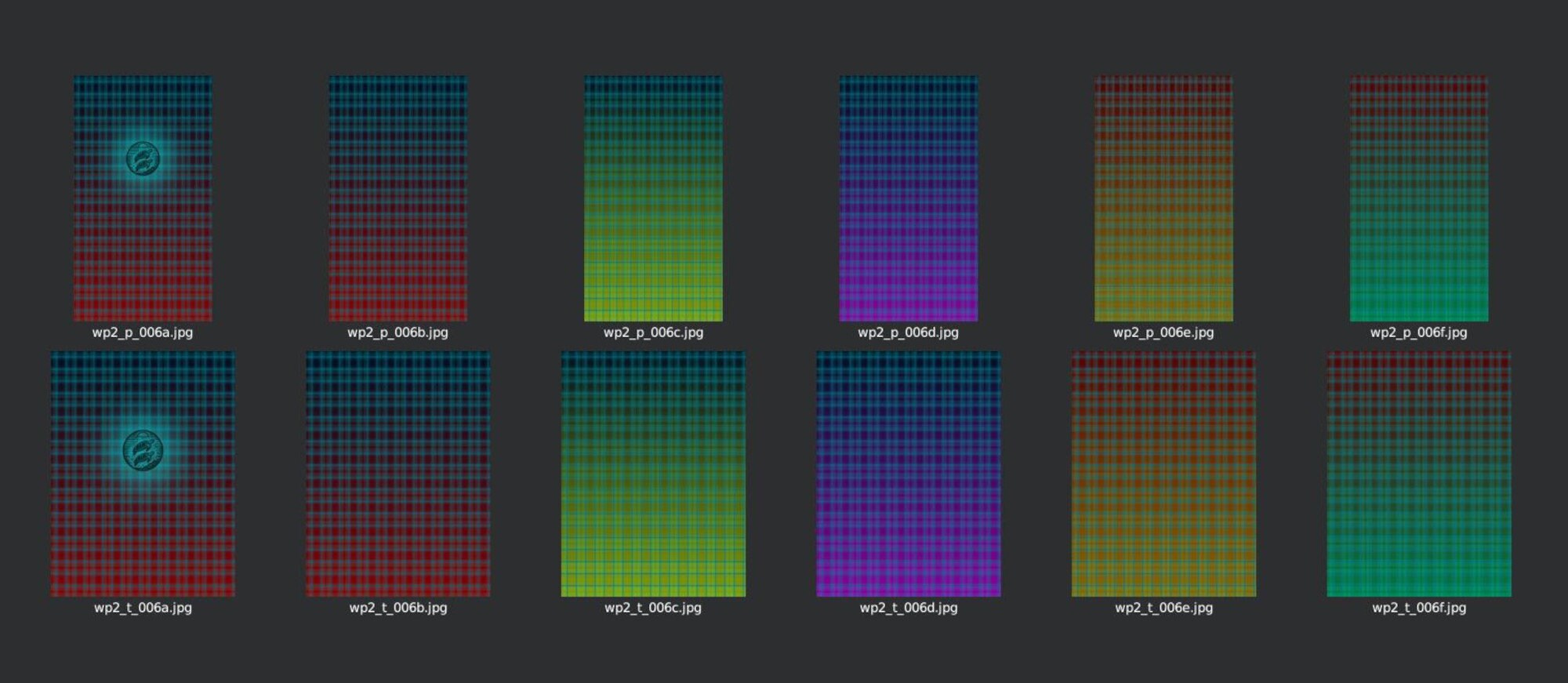Open the wp2_t_006a.jpg thumbnail with emblem
This screenshot has width=1568, height=683.
click(143, 474)
